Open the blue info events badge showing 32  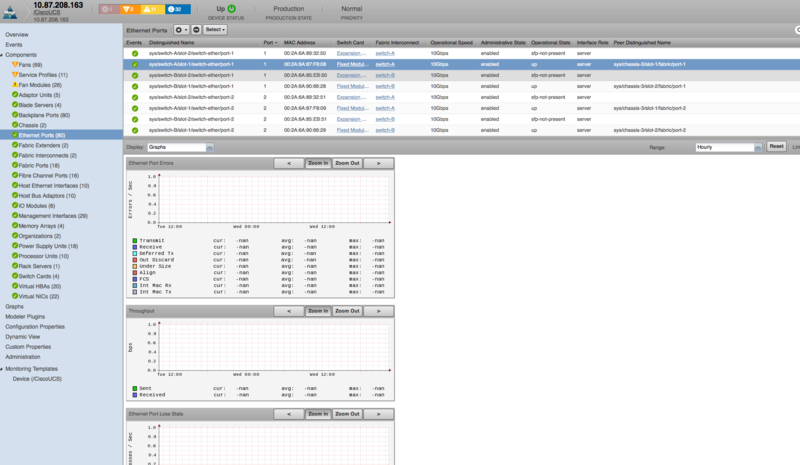(x=177, y=9)
